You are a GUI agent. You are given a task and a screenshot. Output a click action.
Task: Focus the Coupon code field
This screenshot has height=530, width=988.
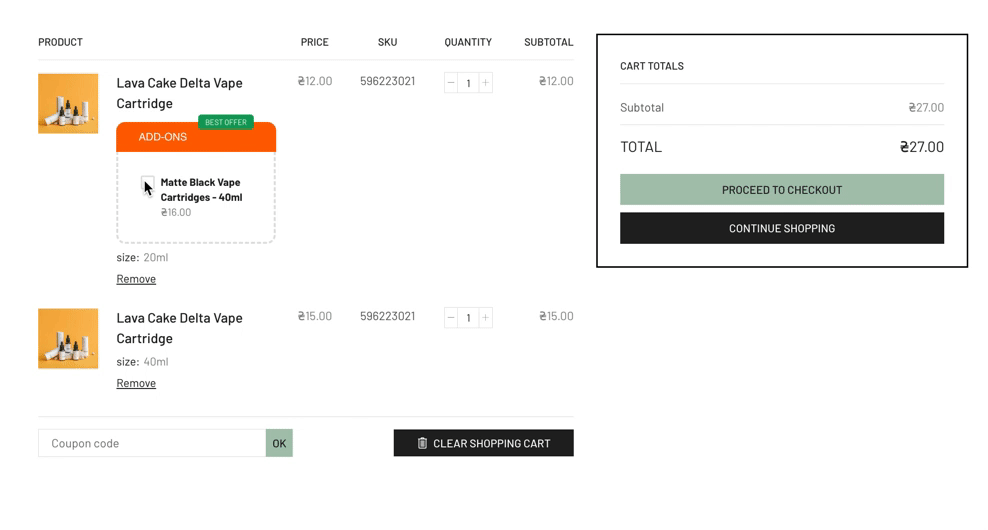(152, 443)
